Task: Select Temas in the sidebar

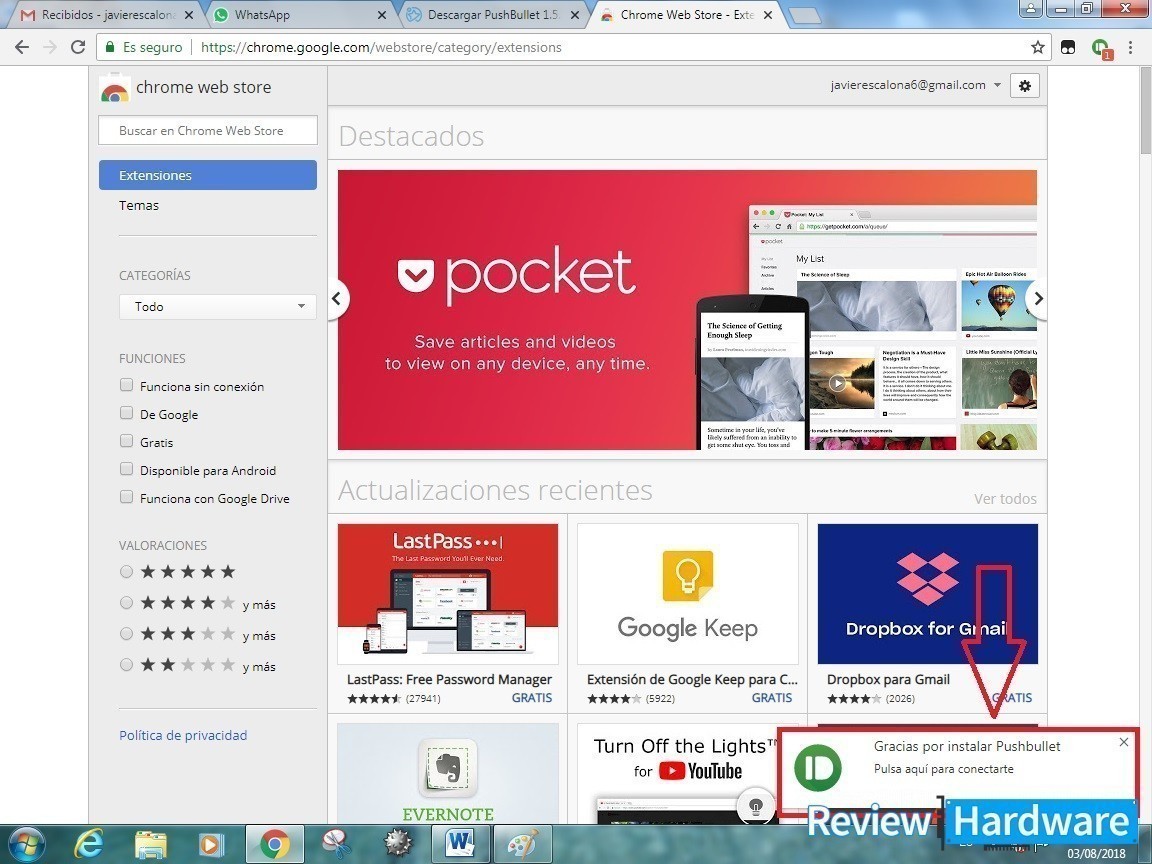Action: [x=139, y=206]
